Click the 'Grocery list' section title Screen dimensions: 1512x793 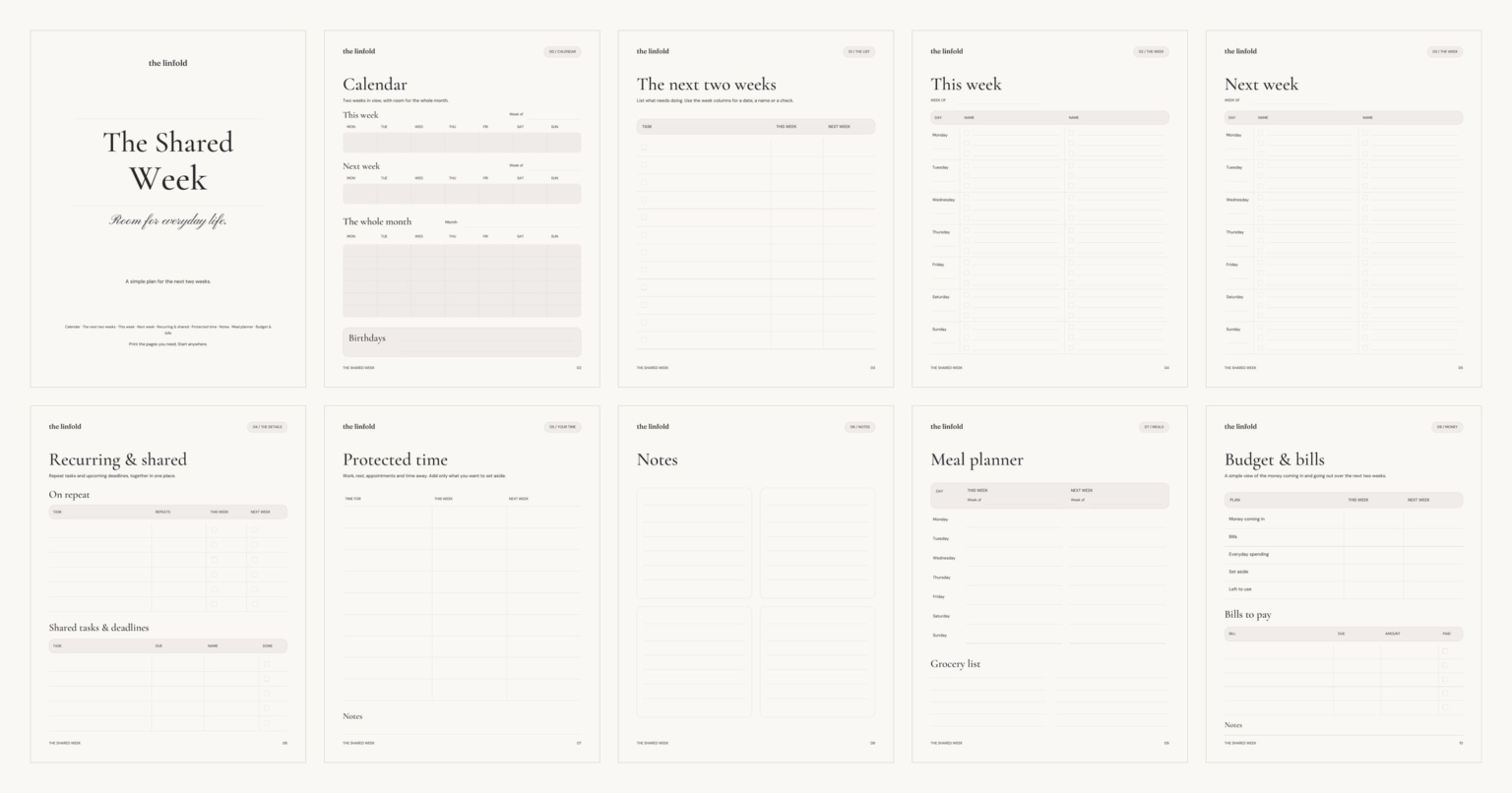(955, 664)
